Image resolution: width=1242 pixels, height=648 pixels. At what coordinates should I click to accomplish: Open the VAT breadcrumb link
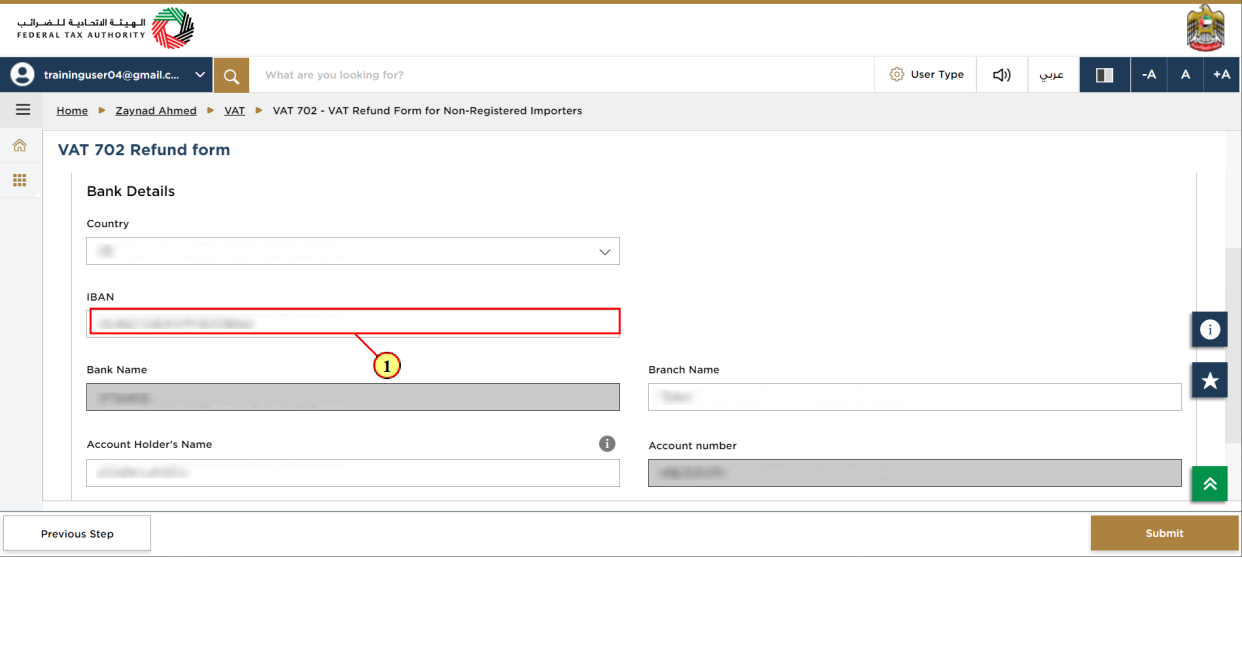pos(234,111)
